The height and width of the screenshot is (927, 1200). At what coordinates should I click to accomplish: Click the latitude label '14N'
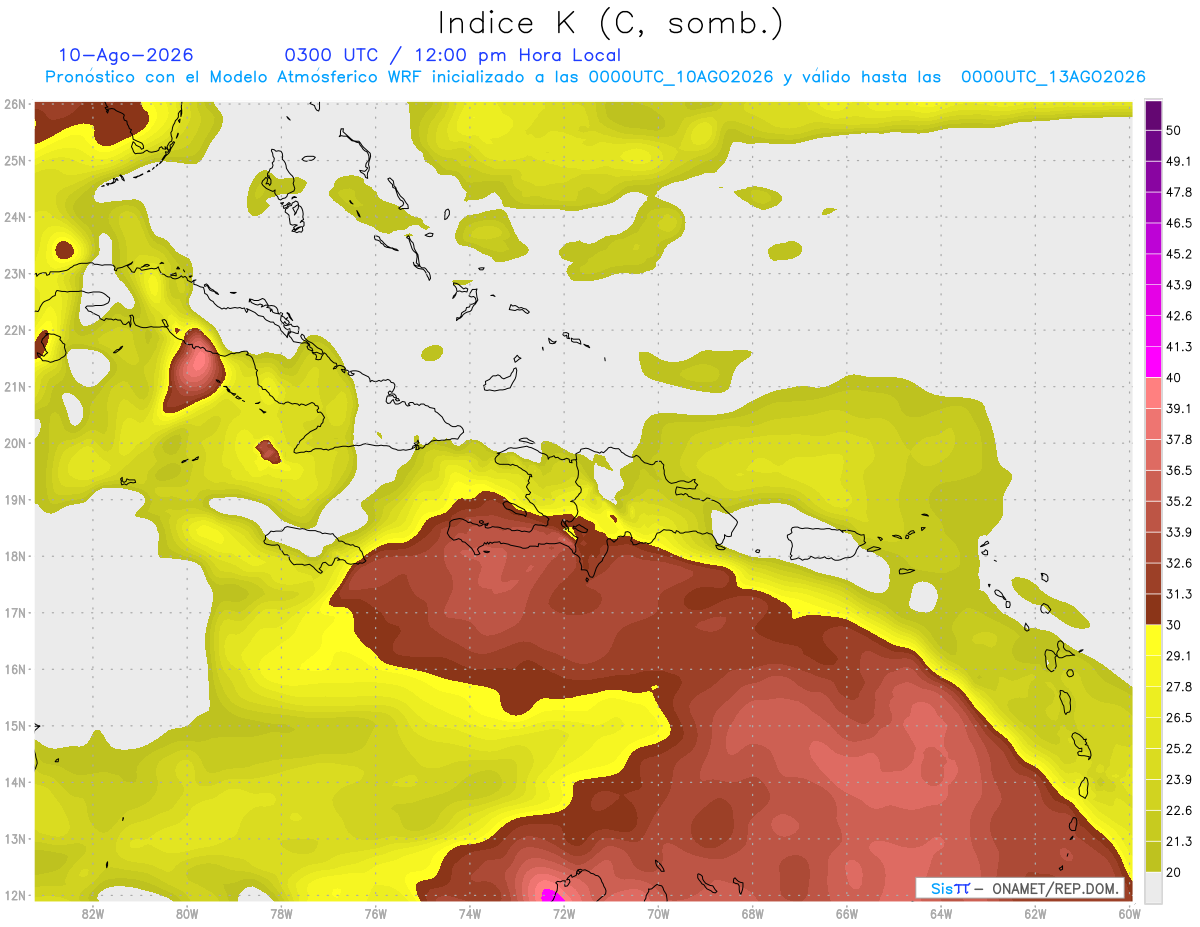point(15,782)
